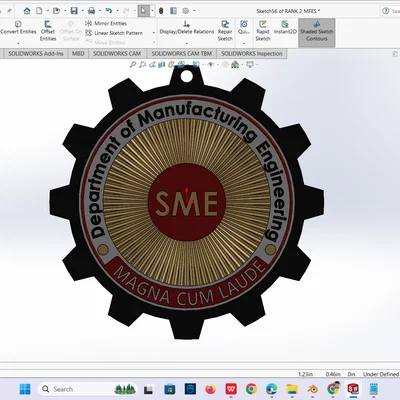Image resolution: width=400 pixels, height=400 pixels.
Task: Click the help search field at top right
Action: pyautogui.click(x=390, y=11)
